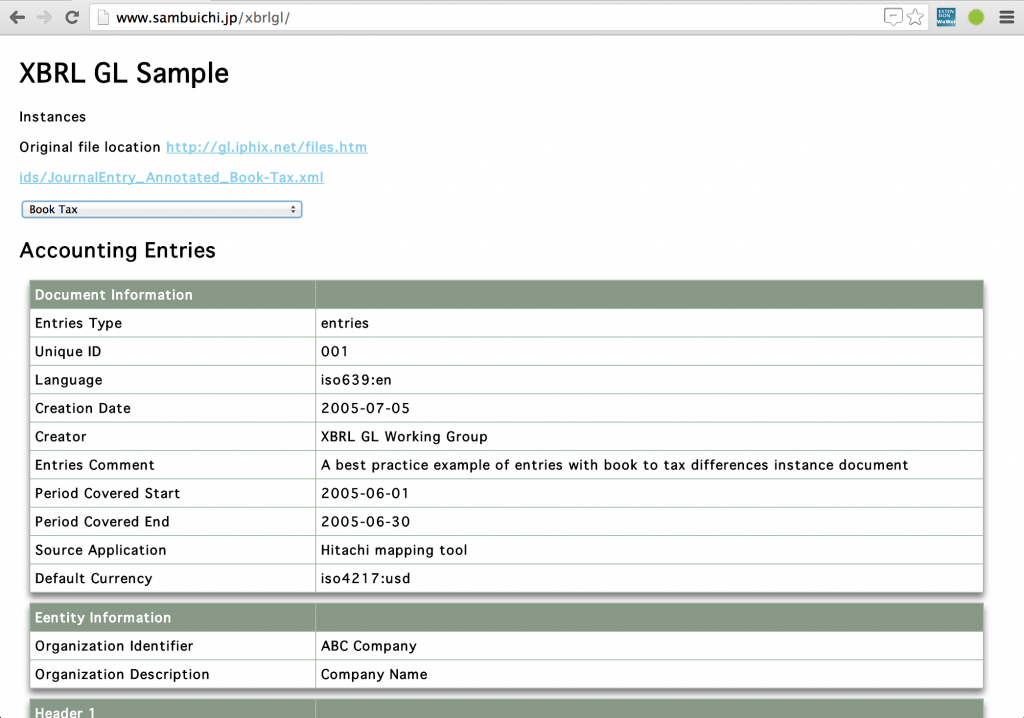Click the Document Information table header
Image resolution: width=1024 pixels, height=718 pixels.
tap(114, 295)
